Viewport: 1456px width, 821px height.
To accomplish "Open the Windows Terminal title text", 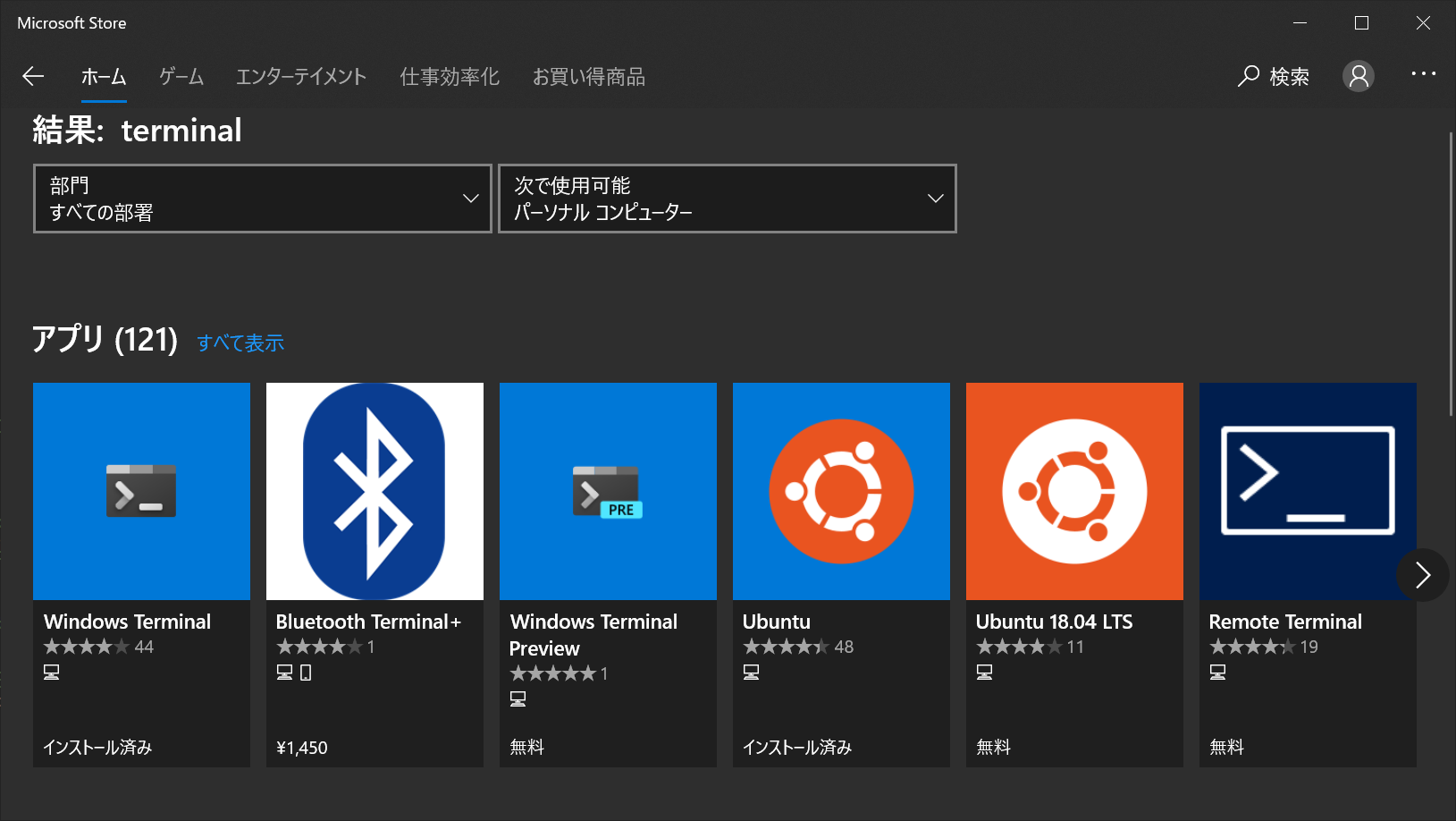I will pos(128,622).
